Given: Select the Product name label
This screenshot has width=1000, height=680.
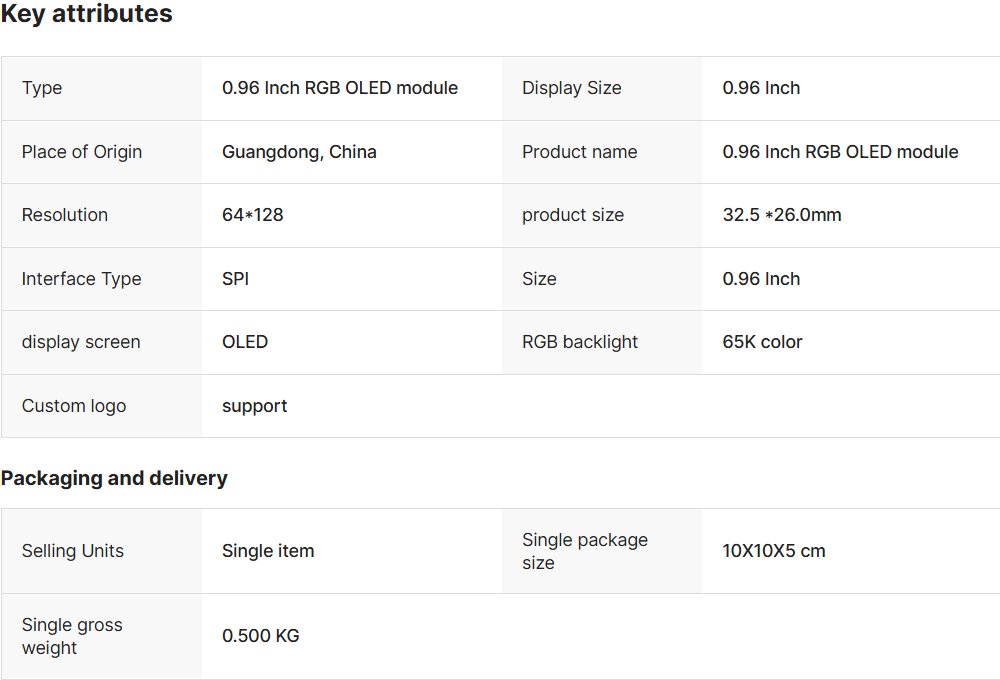Looking at the screenshot, I should [x=580, y=152].
